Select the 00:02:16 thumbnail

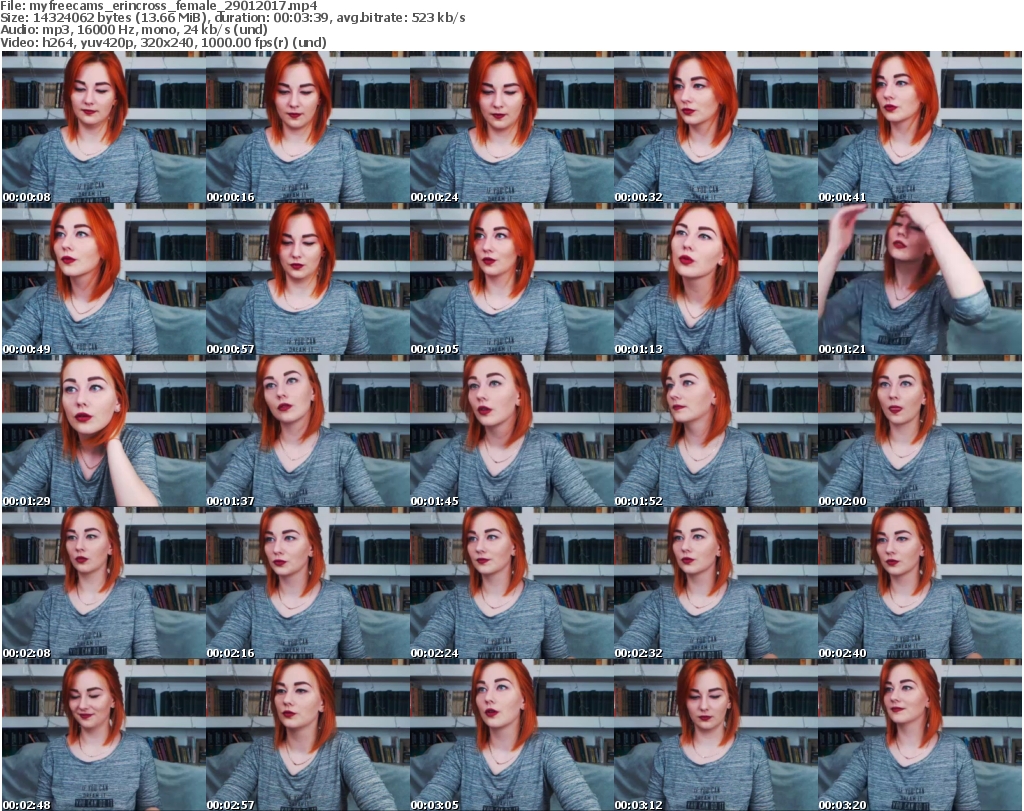307,584
